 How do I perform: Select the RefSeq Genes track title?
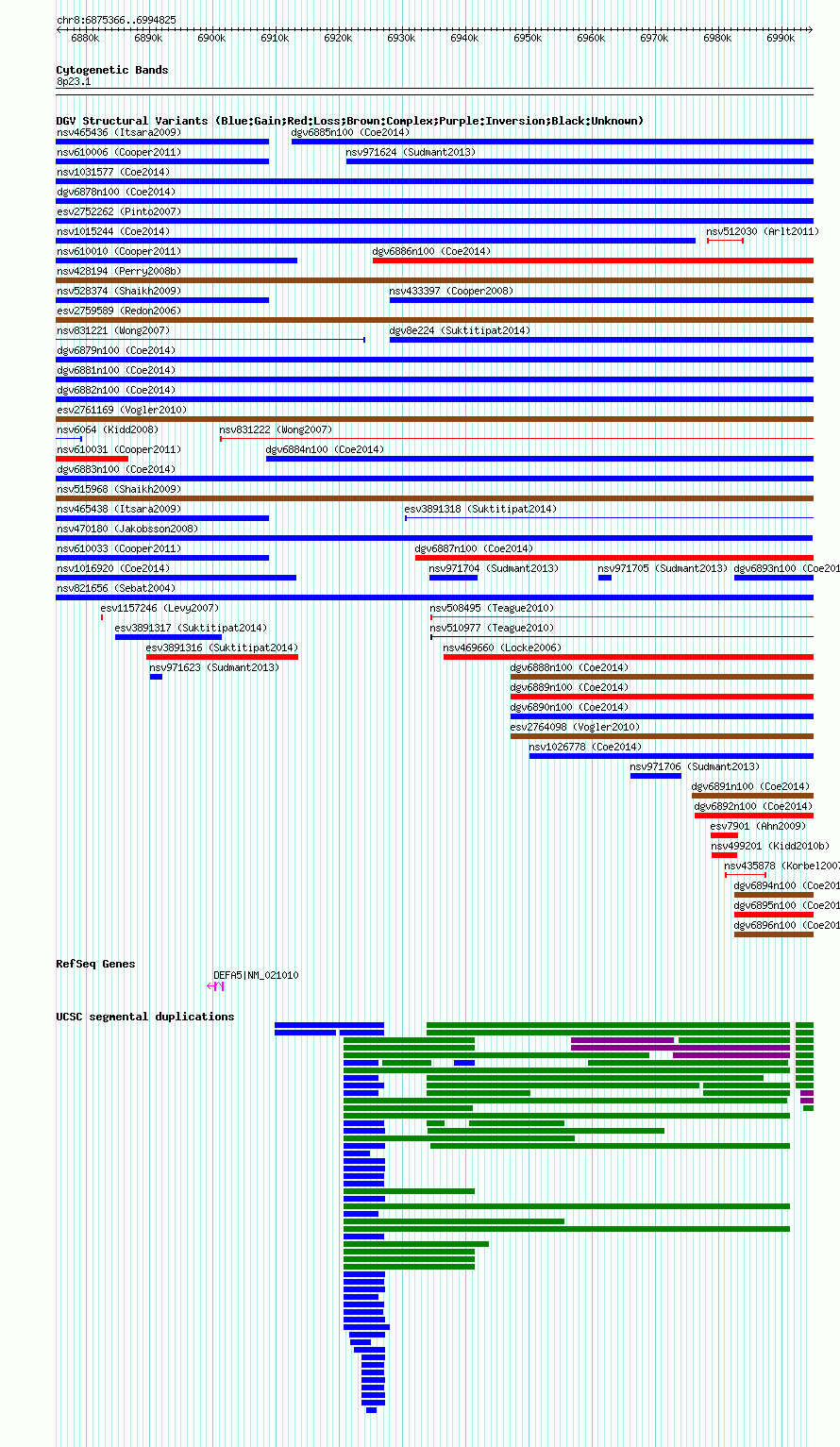[95, 964]
